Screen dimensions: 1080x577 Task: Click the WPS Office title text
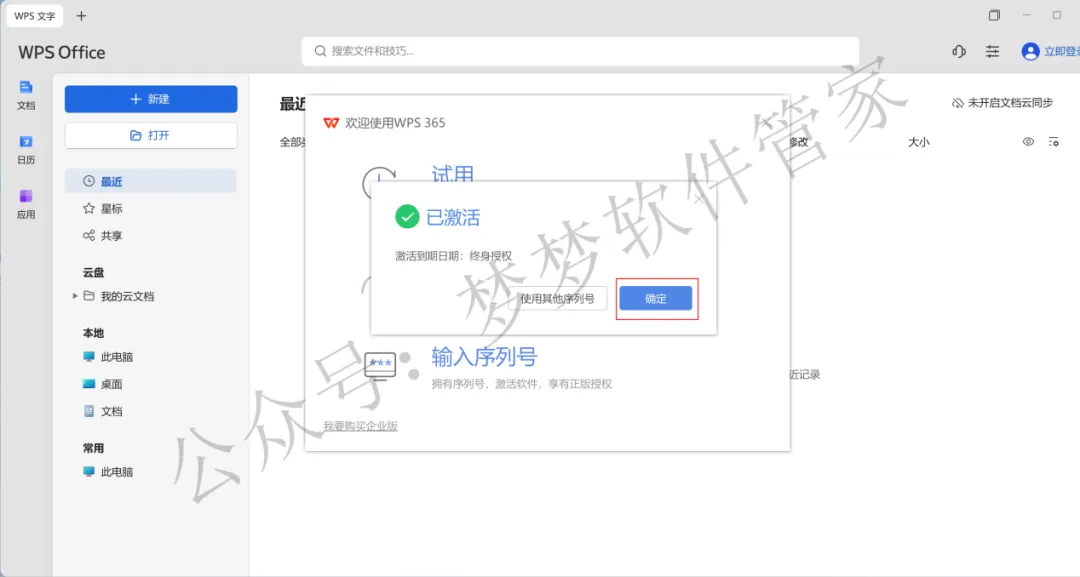pyautogui.click(x=62, y=52)
